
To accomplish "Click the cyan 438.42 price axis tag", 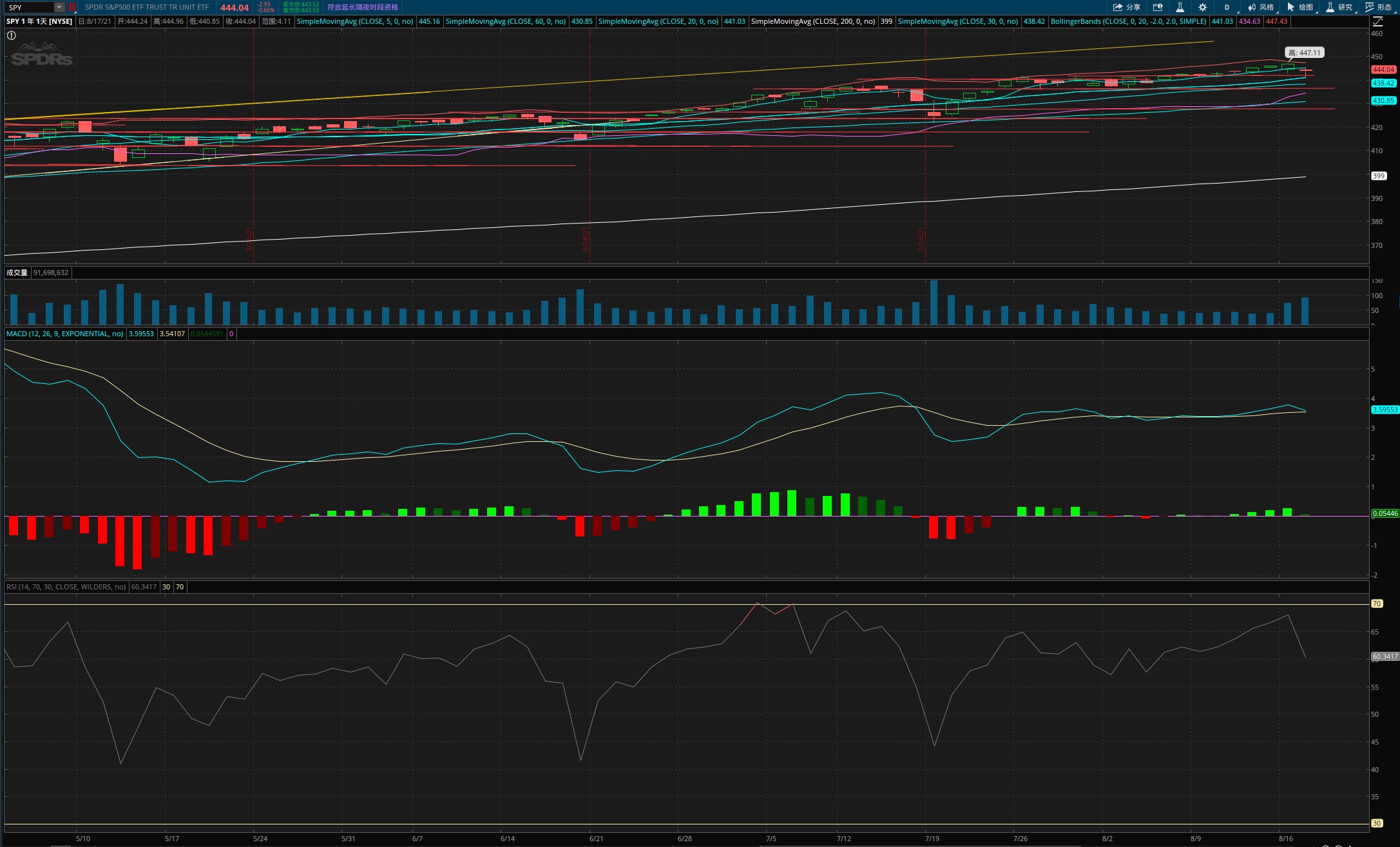I will [x=1383, y=83].
